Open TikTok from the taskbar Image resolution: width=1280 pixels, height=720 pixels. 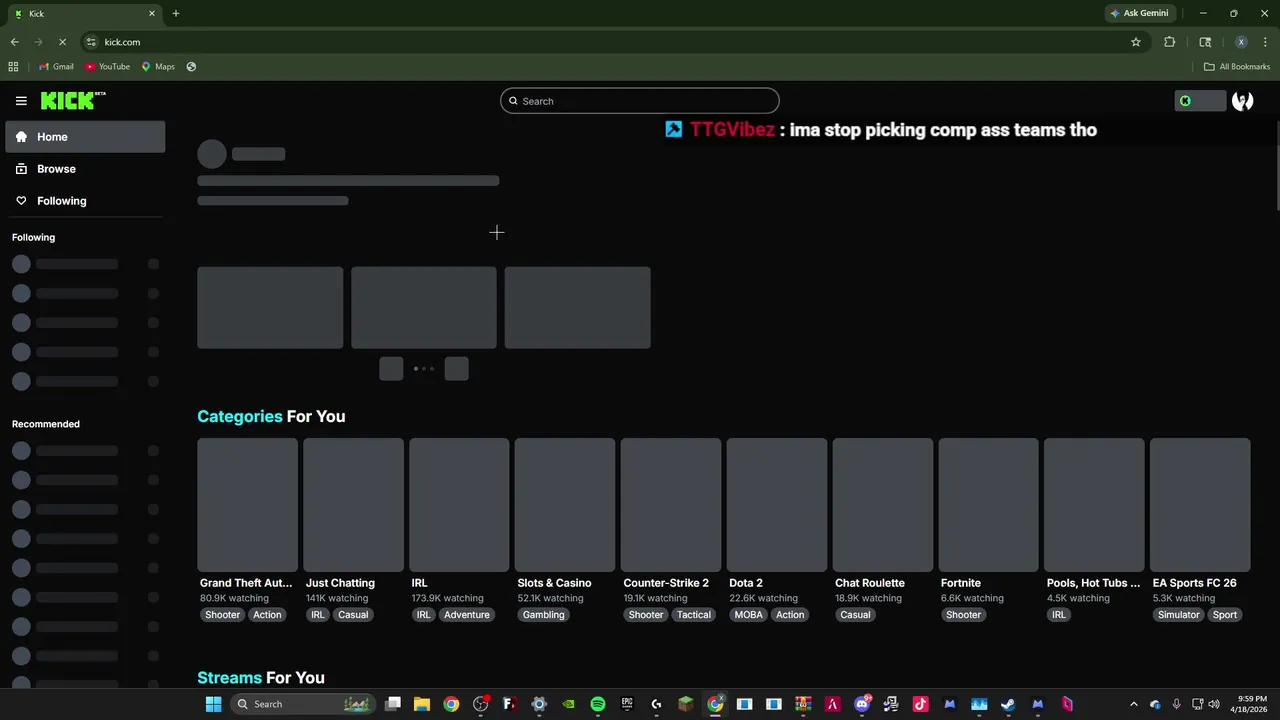[920, 704]
